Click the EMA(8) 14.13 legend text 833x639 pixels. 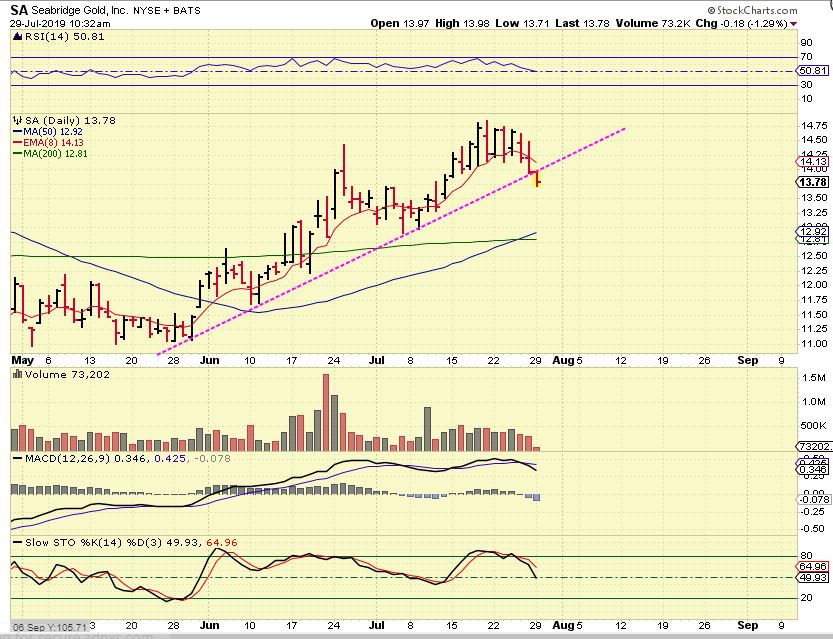click(53, 143)
